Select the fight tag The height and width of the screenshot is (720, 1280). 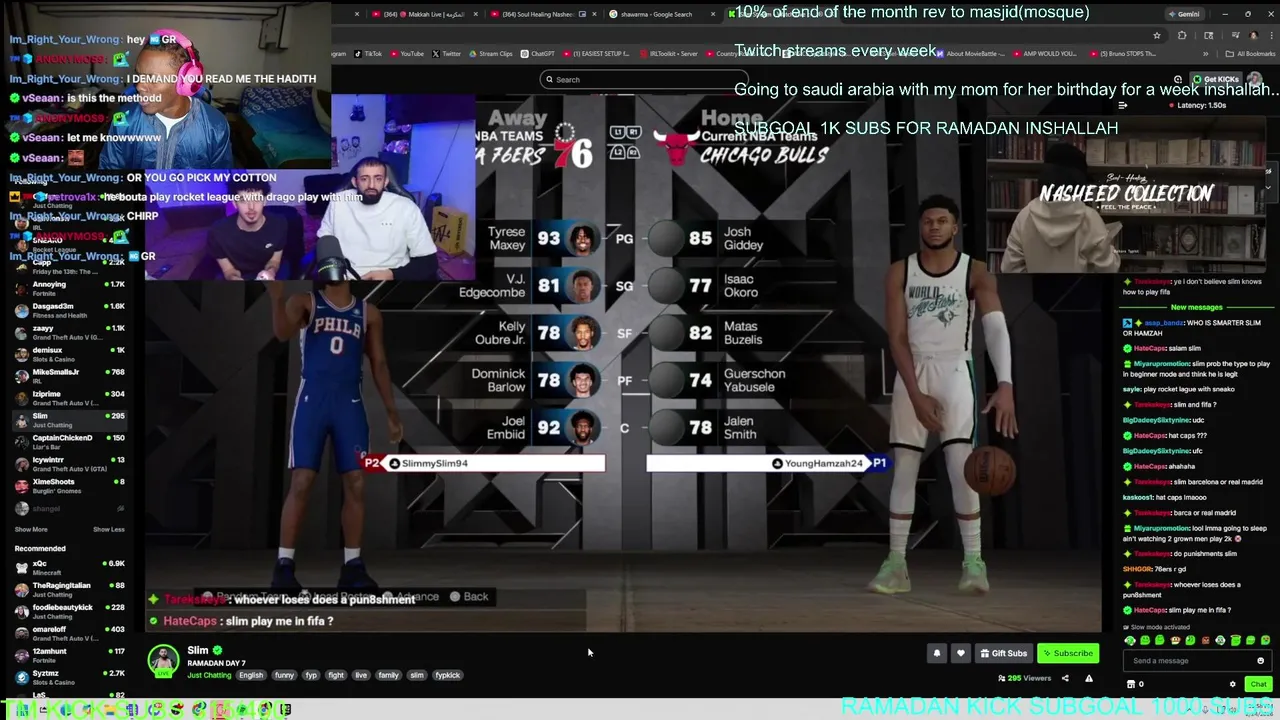pyautogui.click(x=336, y=675)
